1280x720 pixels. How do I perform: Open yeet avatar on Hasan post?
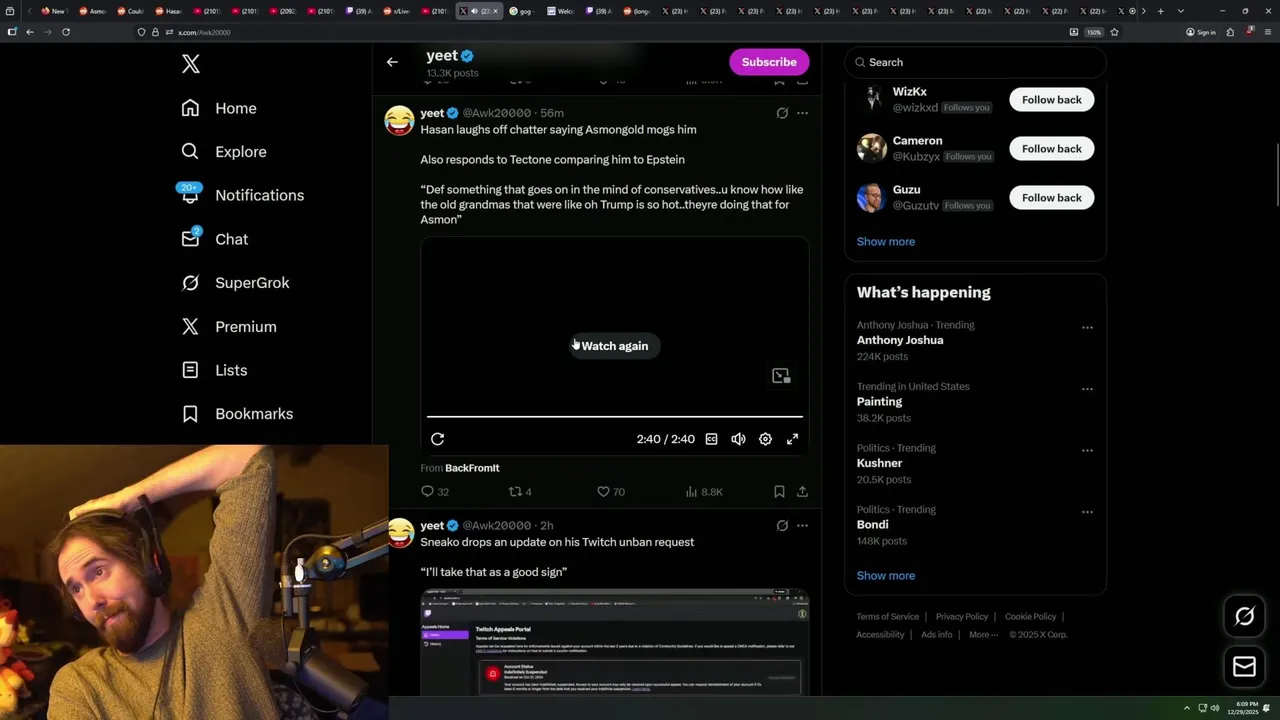point(400,121)
